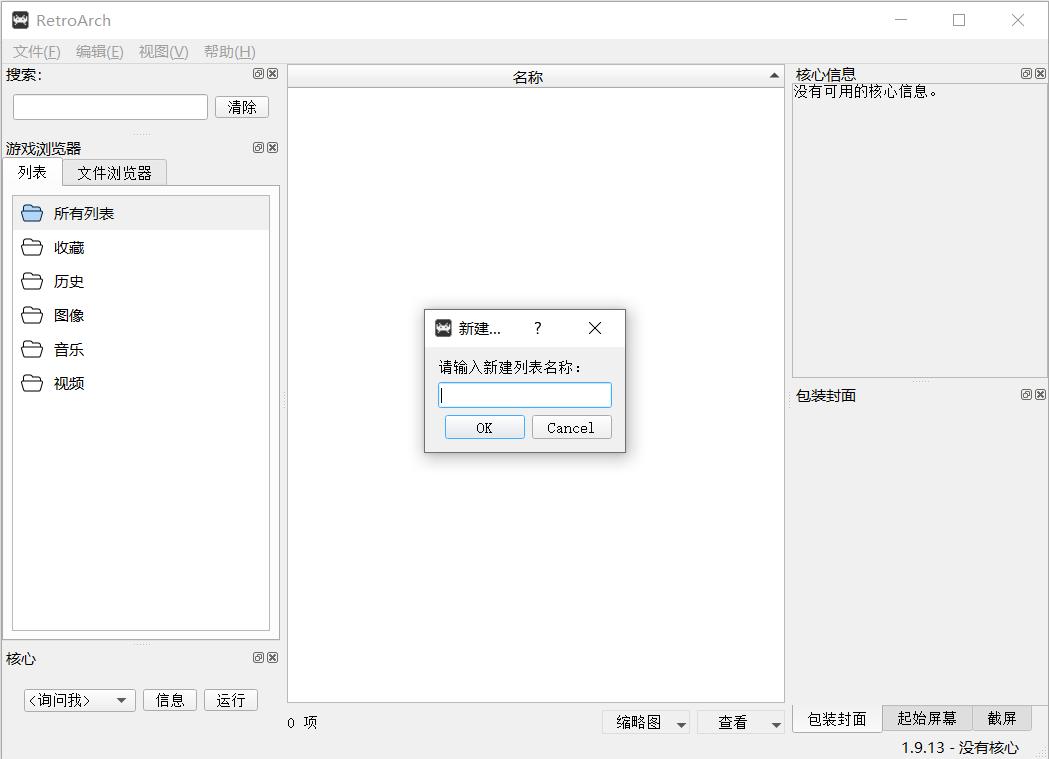Open the 缩略图 dropdown
Image resolution: width=1049 pixels, height=759 pixels.
pos(645,722)
